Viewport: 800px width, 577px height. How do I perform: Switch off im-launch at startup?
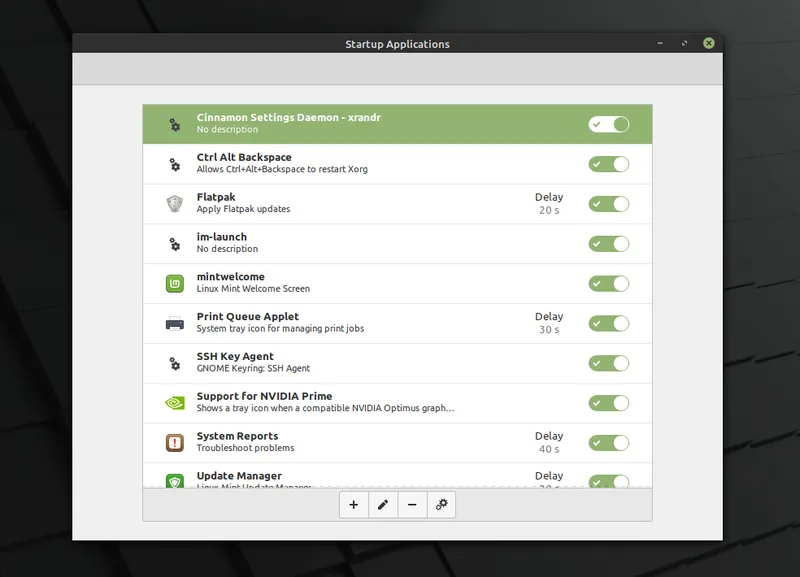[609, 243]
